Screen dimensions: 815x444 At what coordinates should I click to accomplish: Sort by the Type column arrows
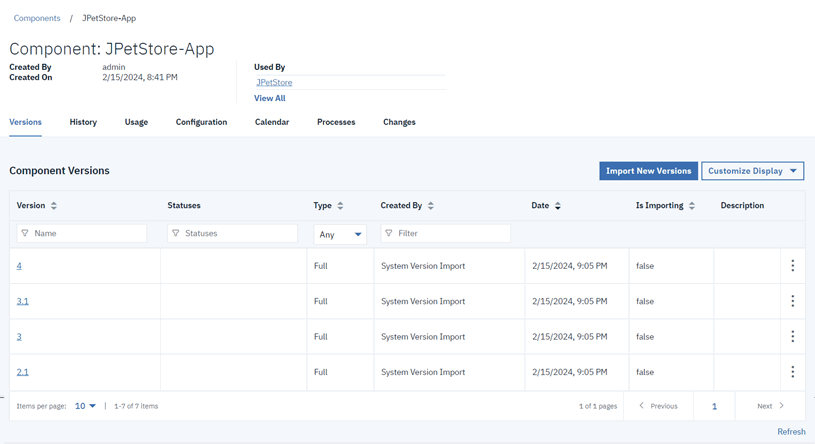tap(340, 206)
